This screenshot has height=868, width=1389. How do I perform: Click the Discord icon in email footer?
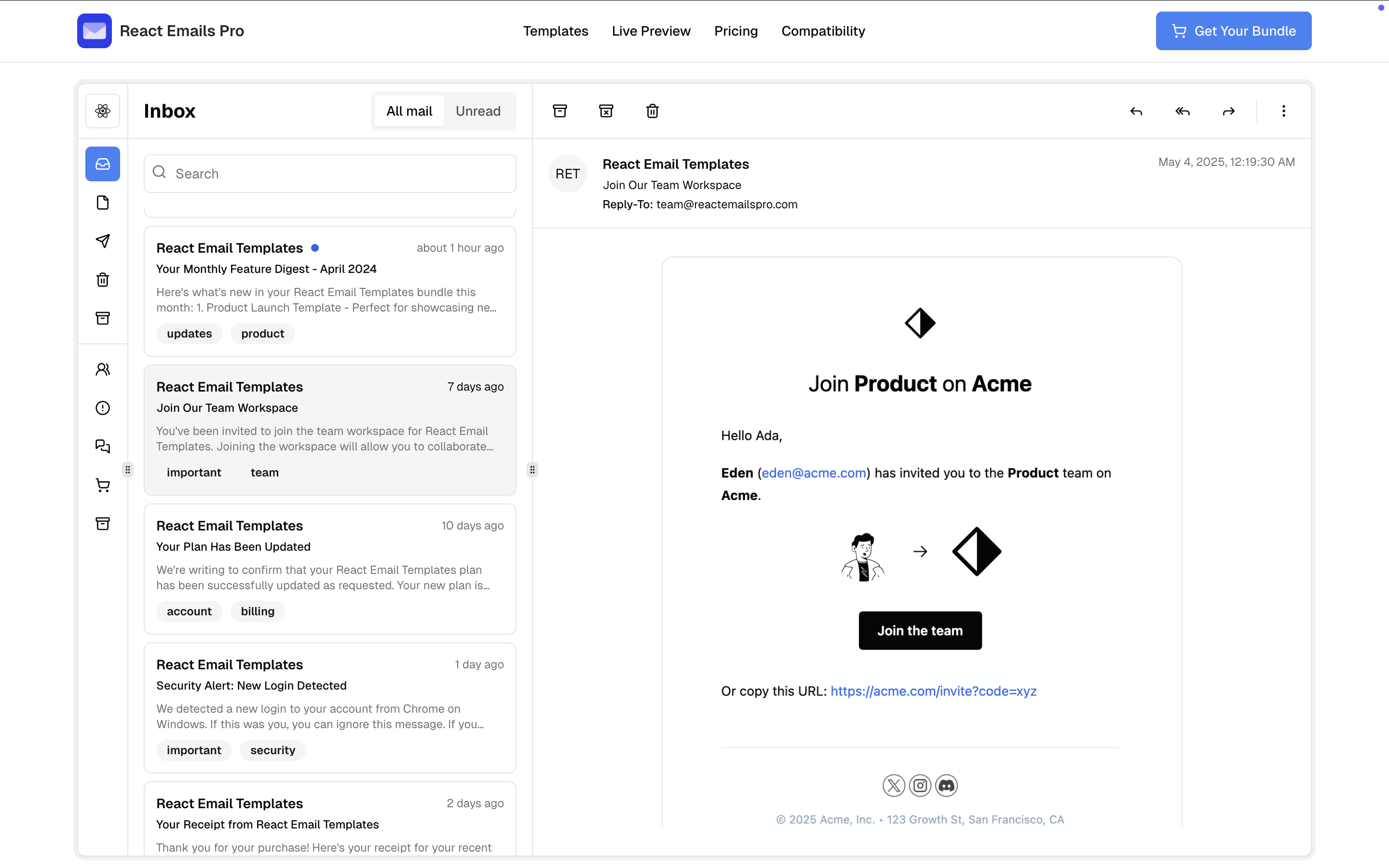[x=946, y=786]
